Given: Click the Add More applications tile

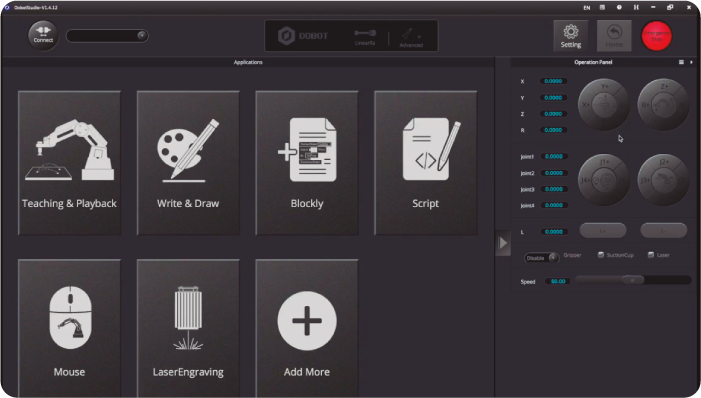Looking at the screenshot, I should 307,328.
